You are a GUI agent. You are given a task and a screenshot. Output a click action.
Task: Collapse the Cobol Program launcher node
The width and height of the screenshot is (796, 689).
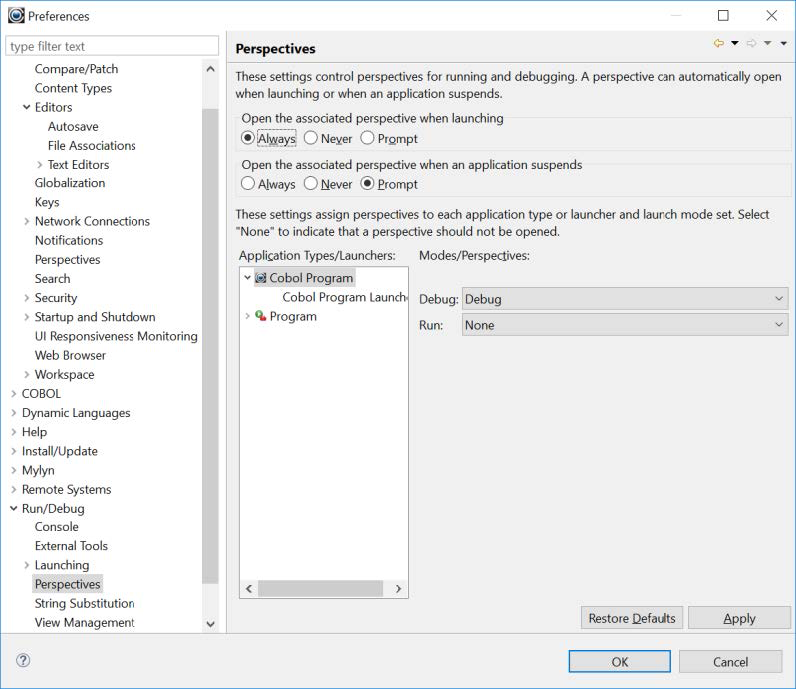pos(247,278)
